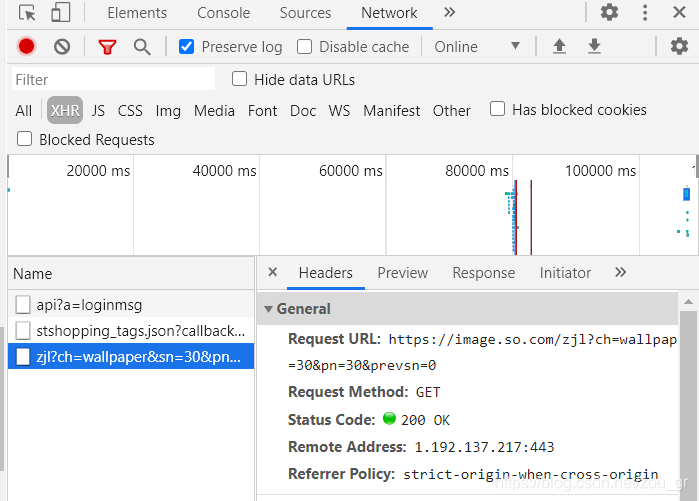Toggle the red filter funnel icon
Screen dimensions: 699x501
[x=107, y=47]
